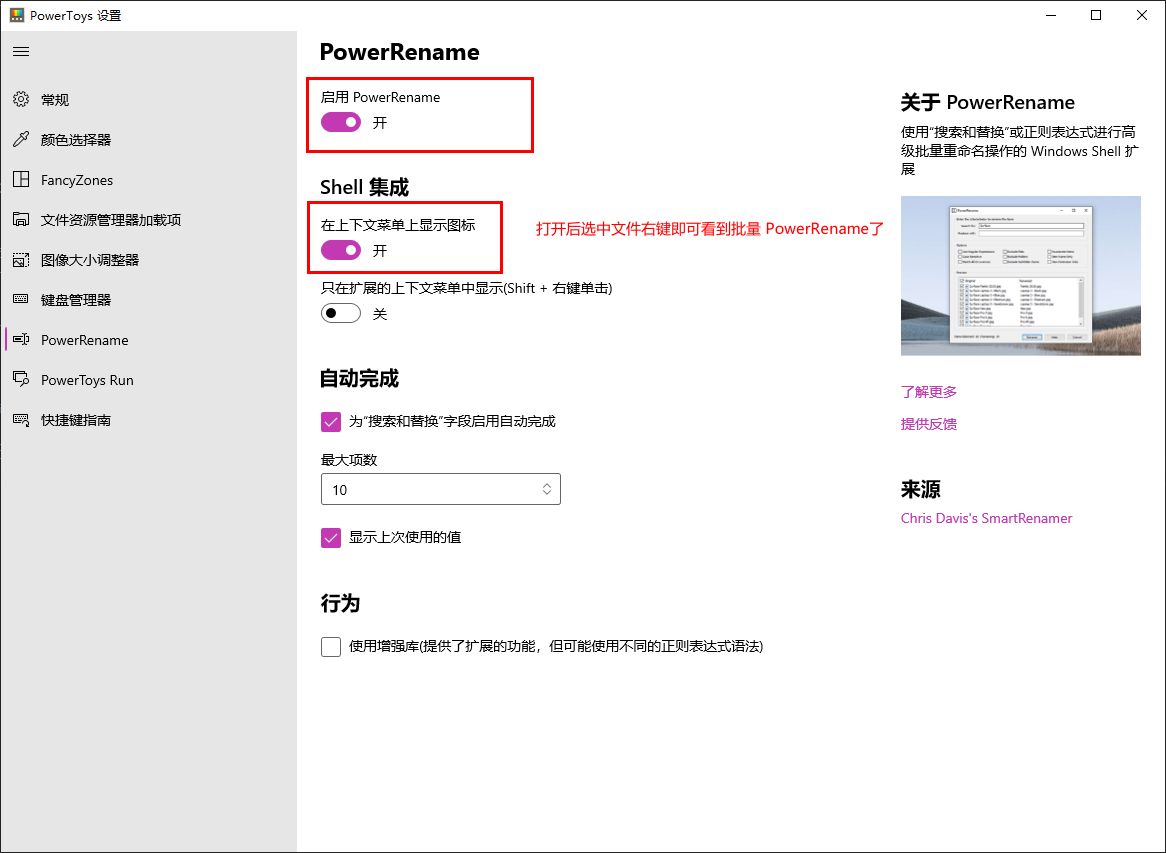Viewport: 1166px width, 853px height.
Task: Check 使用增强库 checkbox
Action: click(x=331, y=646)
